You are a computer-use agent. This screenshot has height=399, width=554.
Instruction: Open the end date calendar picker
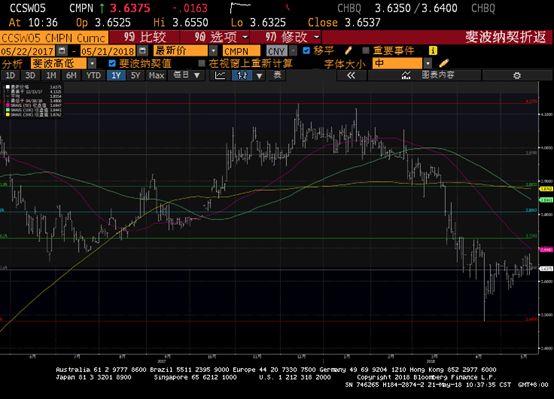[142, 51]
